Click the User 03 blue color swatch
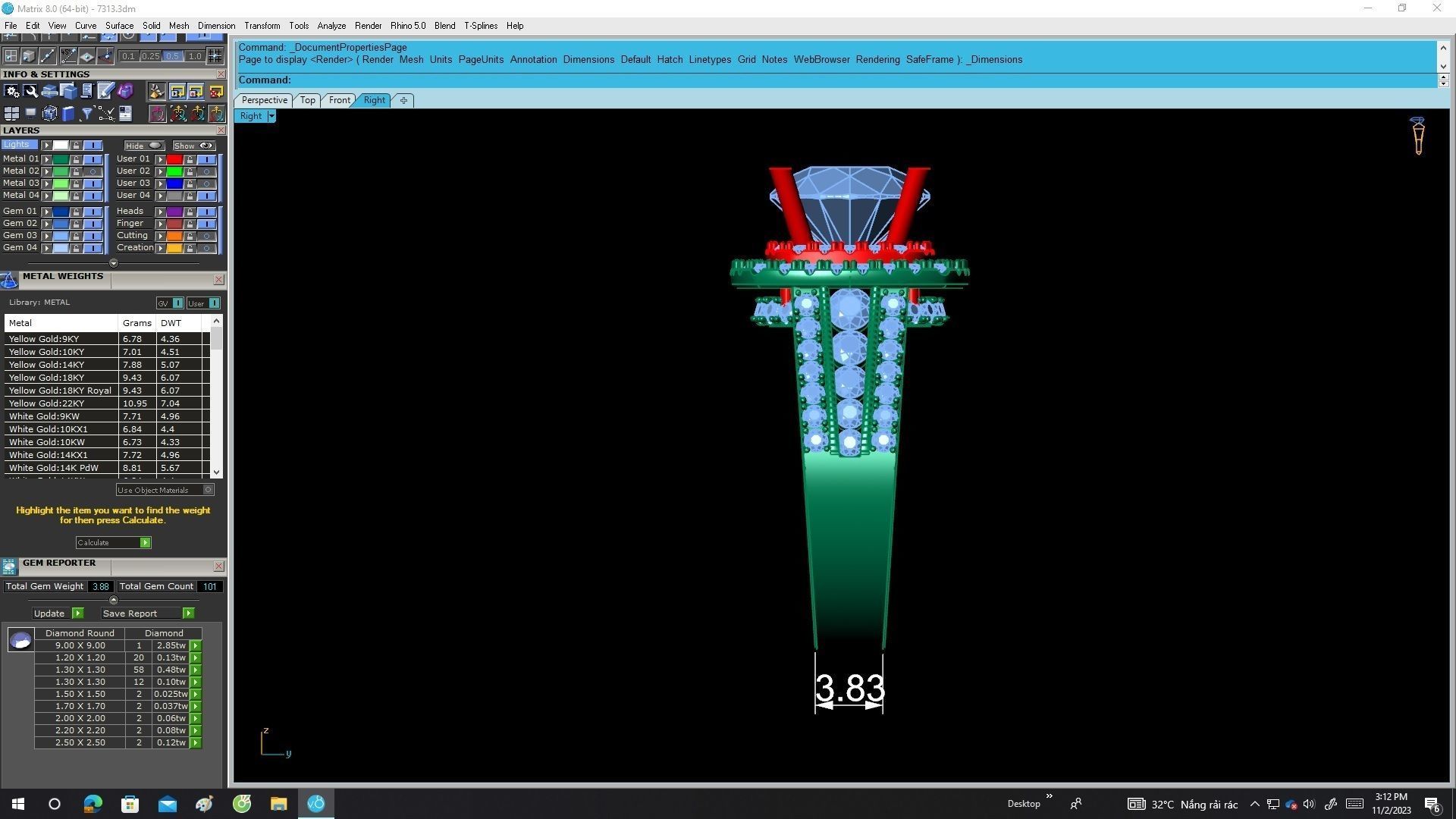Image resolution: width=1456 pixels, height=819 pixels. click(x=174, y=184)
